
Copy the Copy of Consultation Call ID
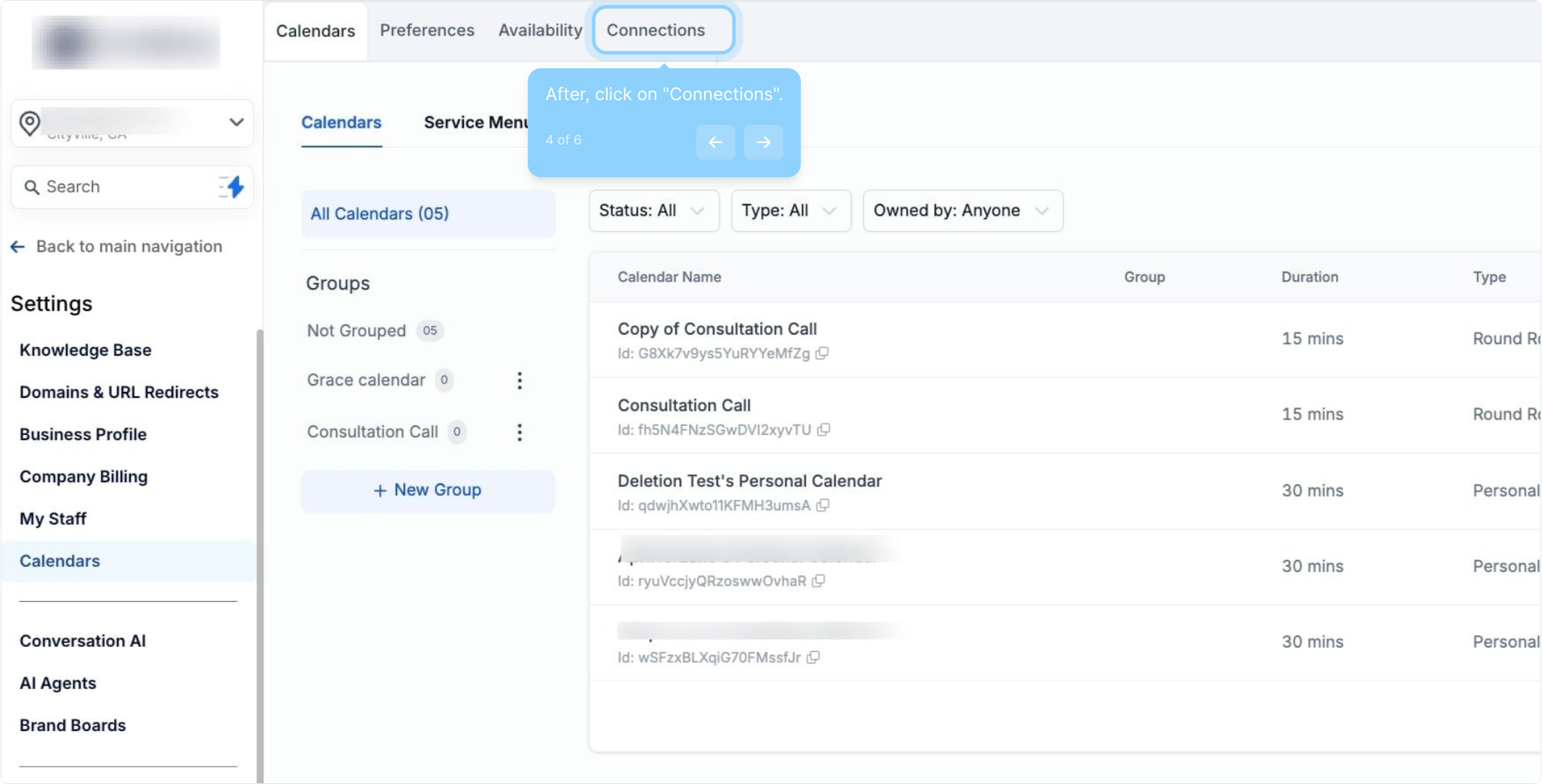click(x=822, y=354)
